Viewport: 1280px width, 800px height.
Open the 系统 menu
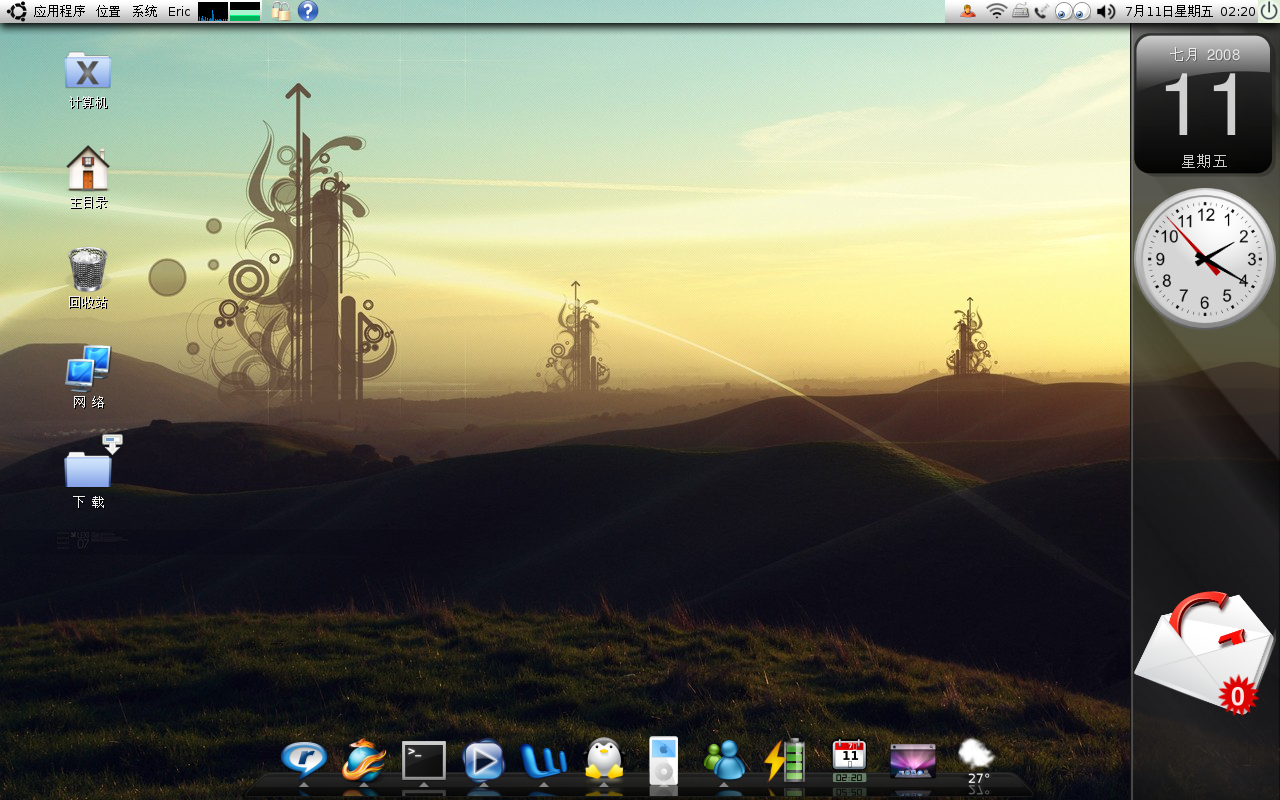click(x=145, y=11)
